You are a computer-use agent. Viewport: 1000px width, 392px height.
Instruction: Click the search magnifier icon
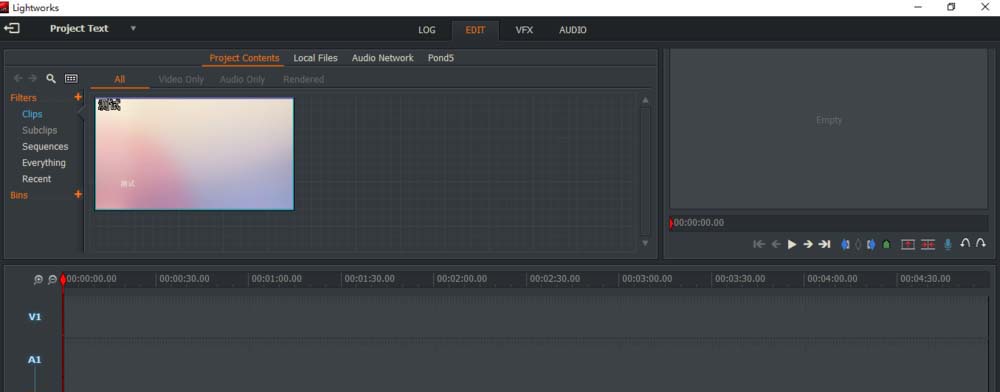[51, 78]
